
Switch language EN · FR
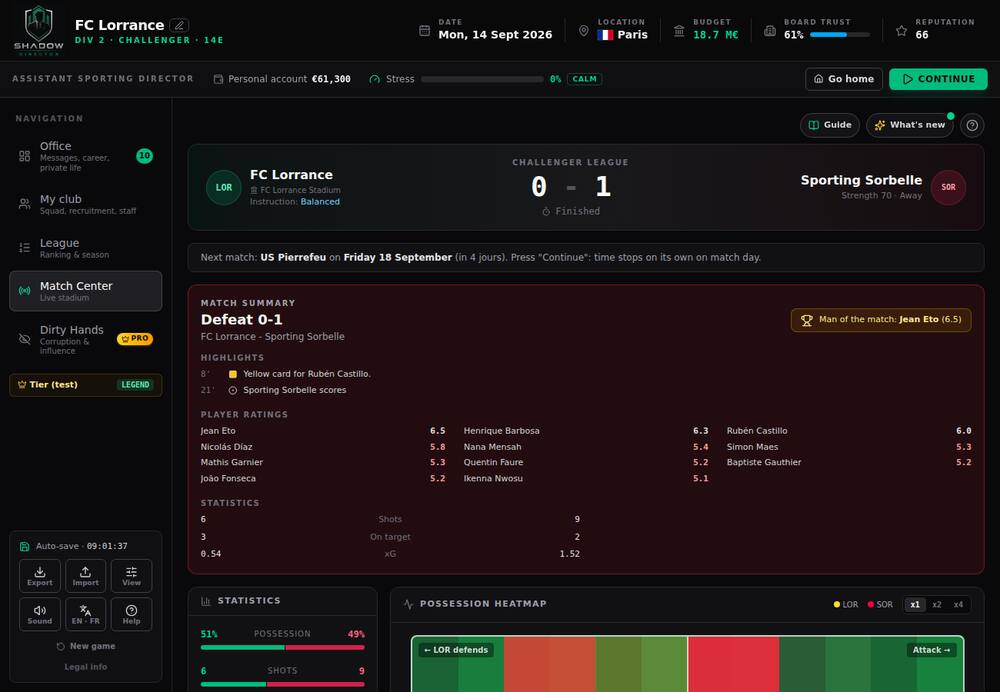click(85, 614)
